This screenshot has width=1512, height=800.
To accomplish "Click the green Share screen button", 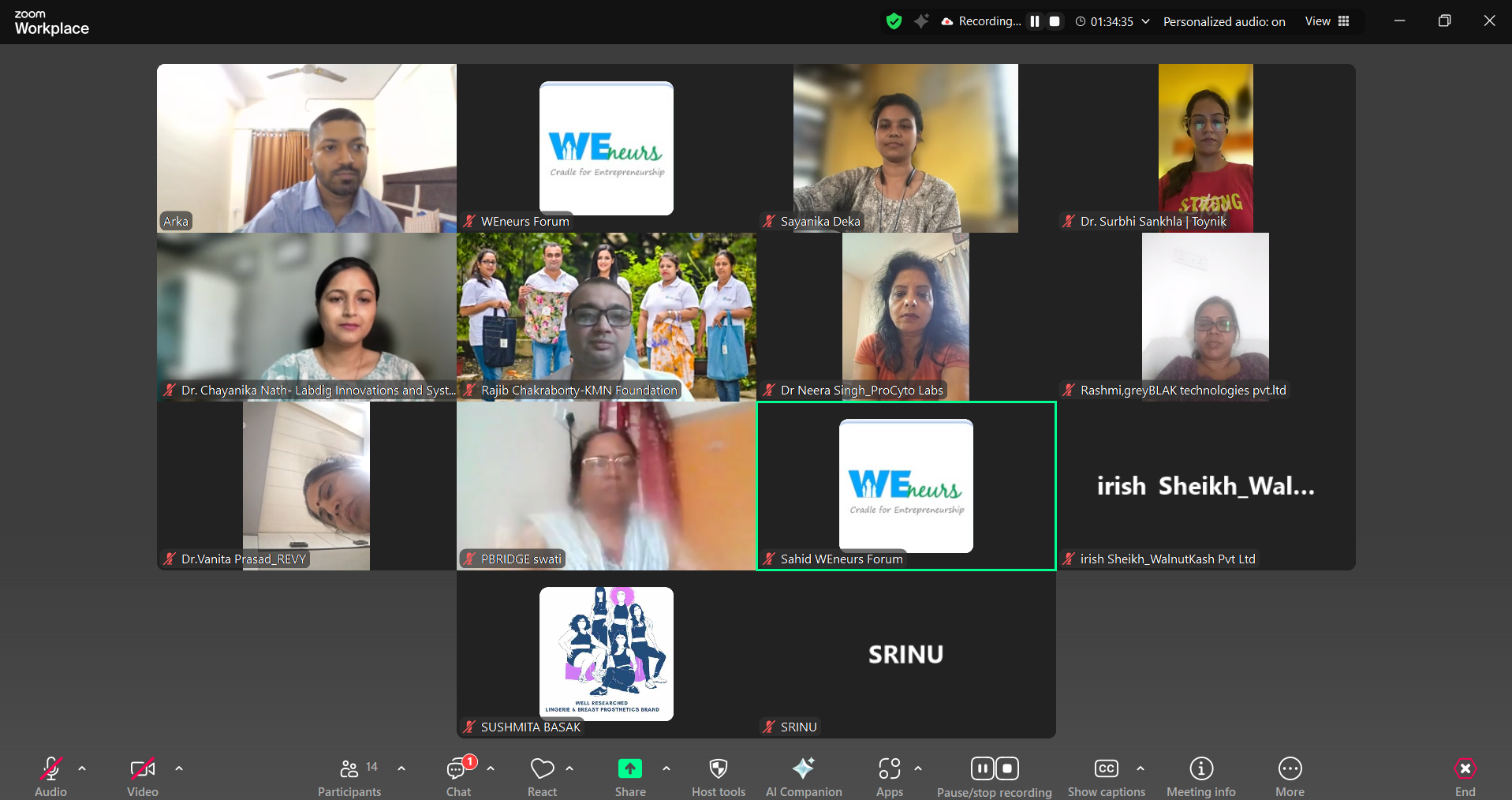I will (x=629, y=777).
